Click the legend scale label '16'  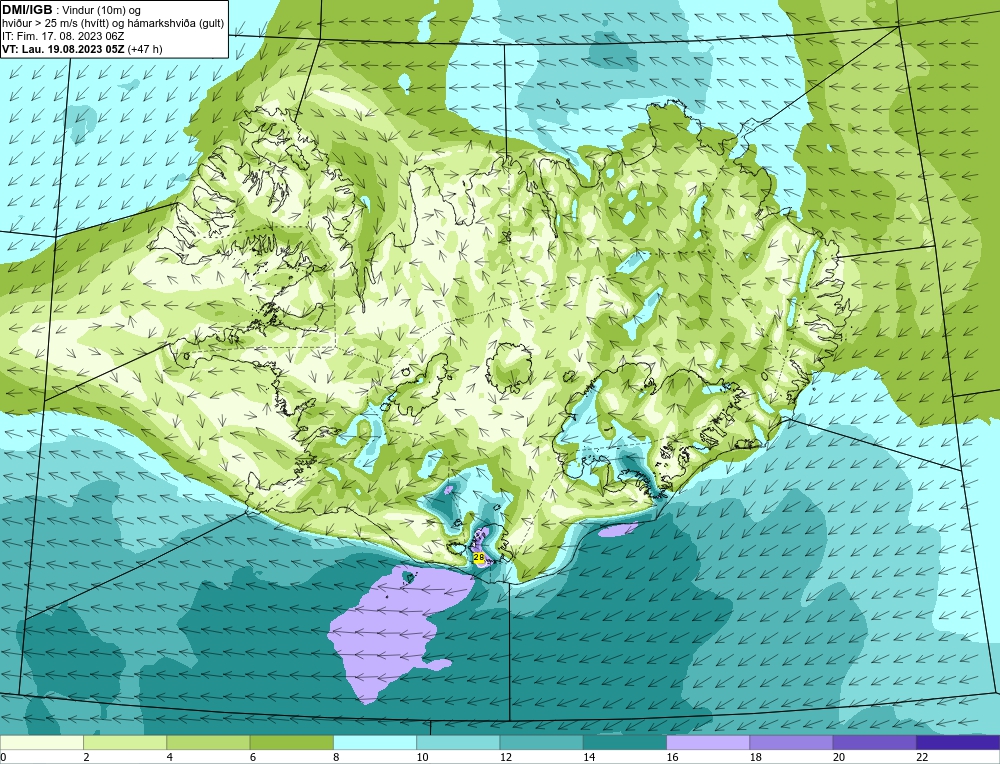673,757
